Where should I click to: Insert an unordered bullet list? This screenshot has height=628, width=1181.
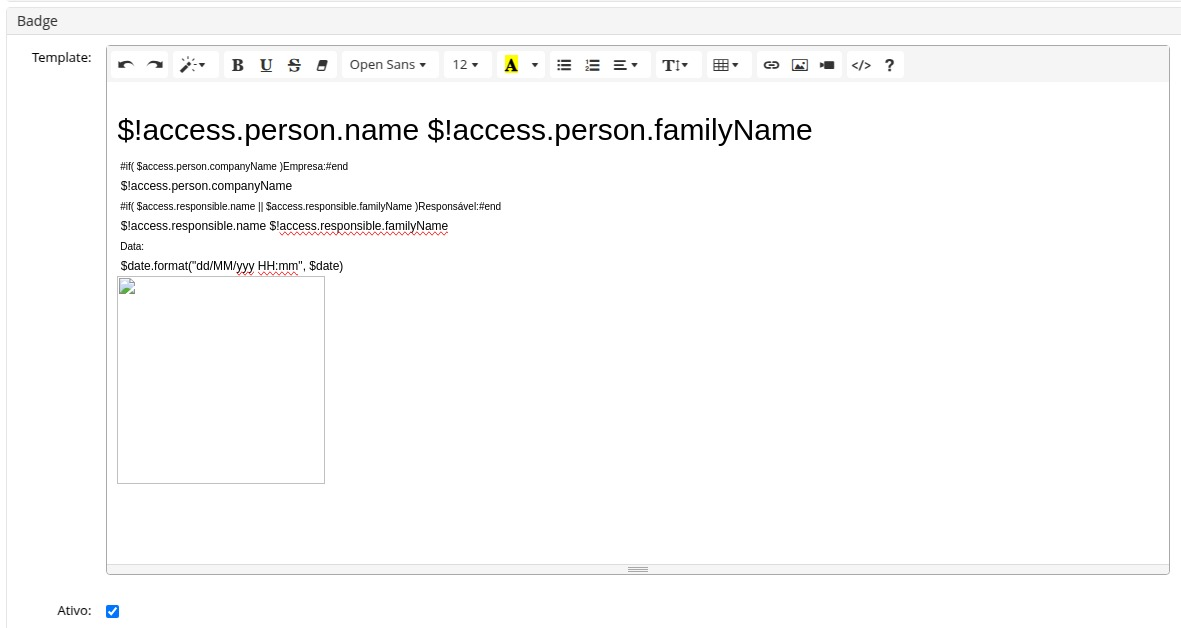point(564,65)
